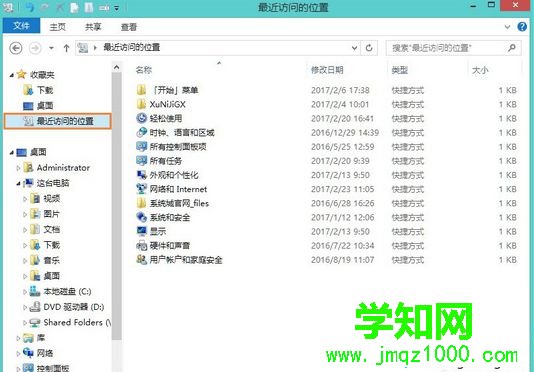Click the Undo icon in title bar

pyautogui.click(x=30, y=7)
